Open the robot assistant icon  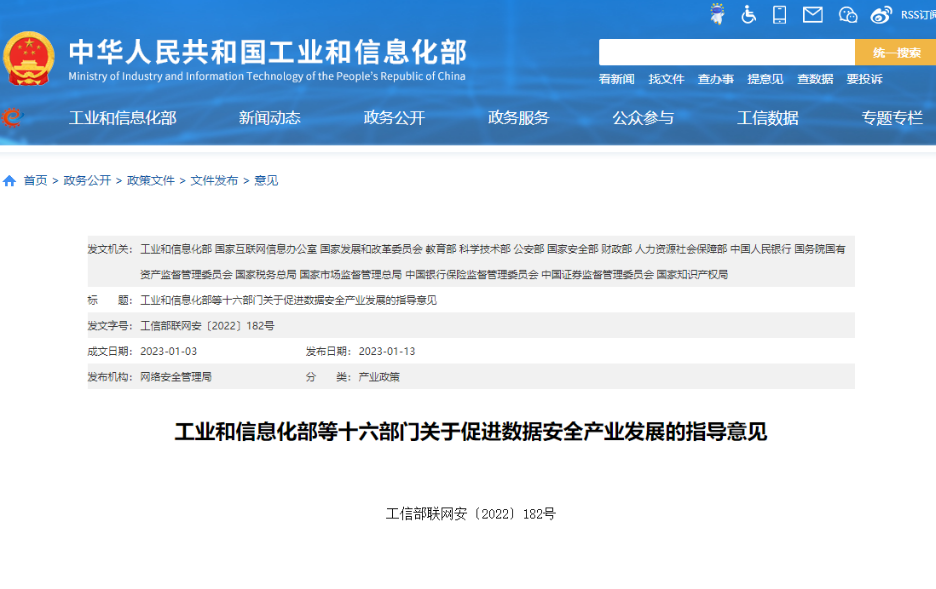coord(717,14)
